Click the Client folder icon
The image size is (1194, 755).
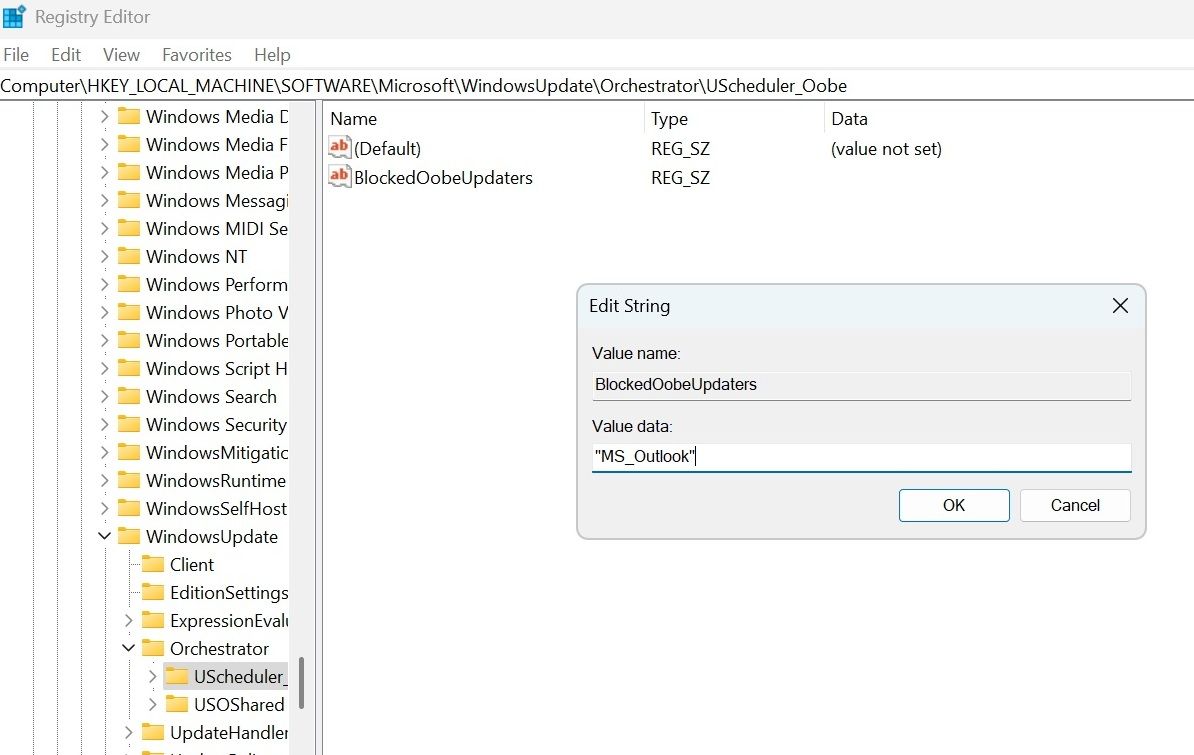pos(152,564)
